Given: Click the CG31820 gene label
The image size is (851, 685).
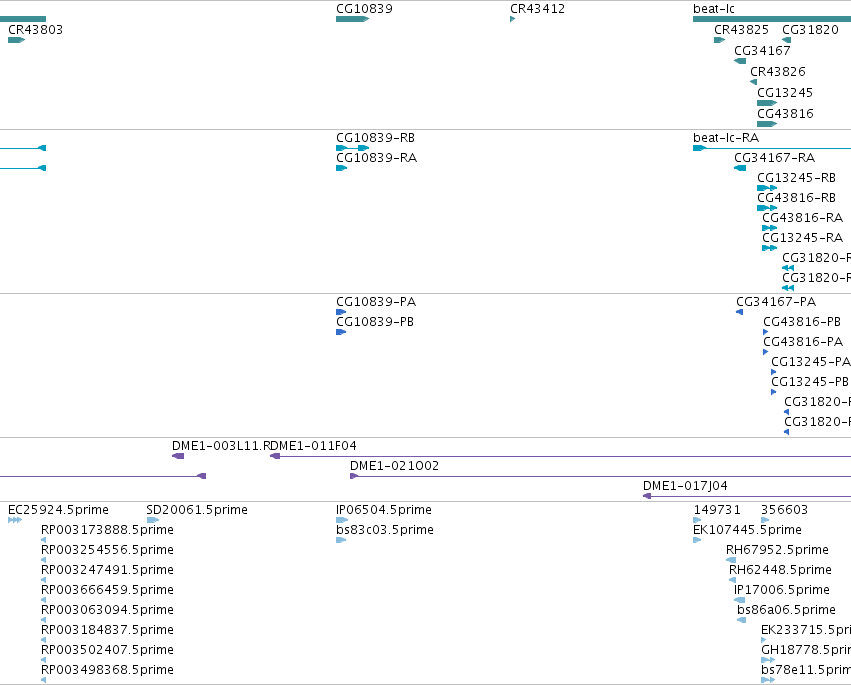Looking at the screenshot, I should pos(810,29).
